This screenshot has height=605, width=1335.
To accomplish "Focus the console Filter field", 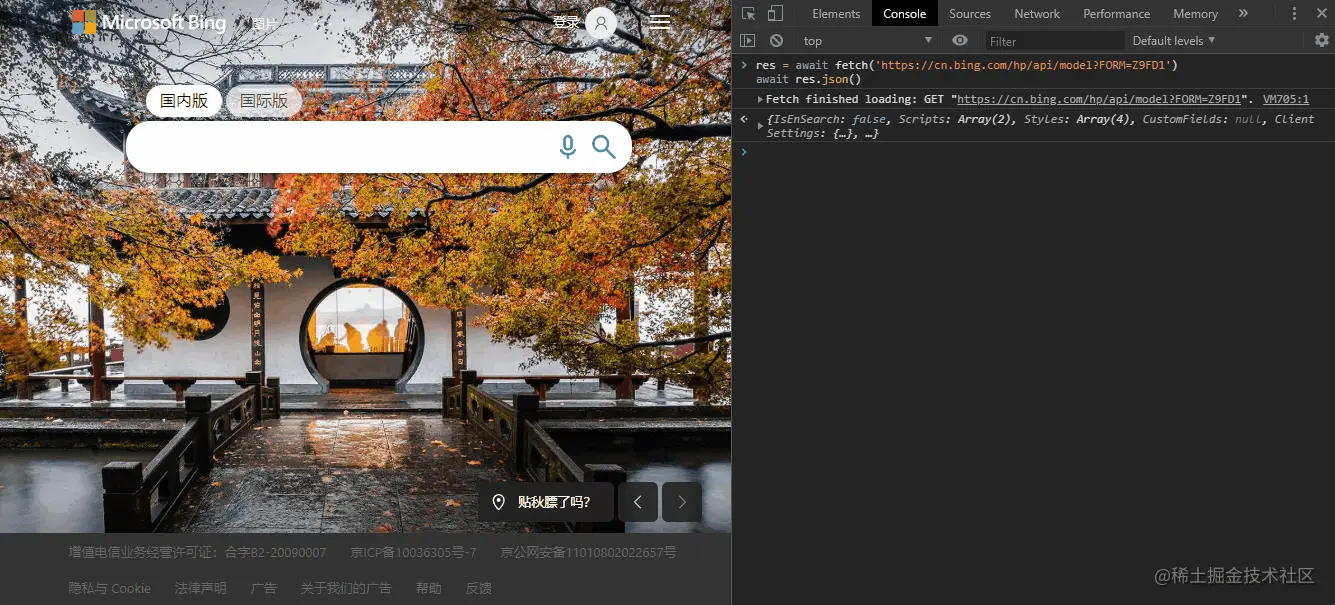I will 1055,41.
